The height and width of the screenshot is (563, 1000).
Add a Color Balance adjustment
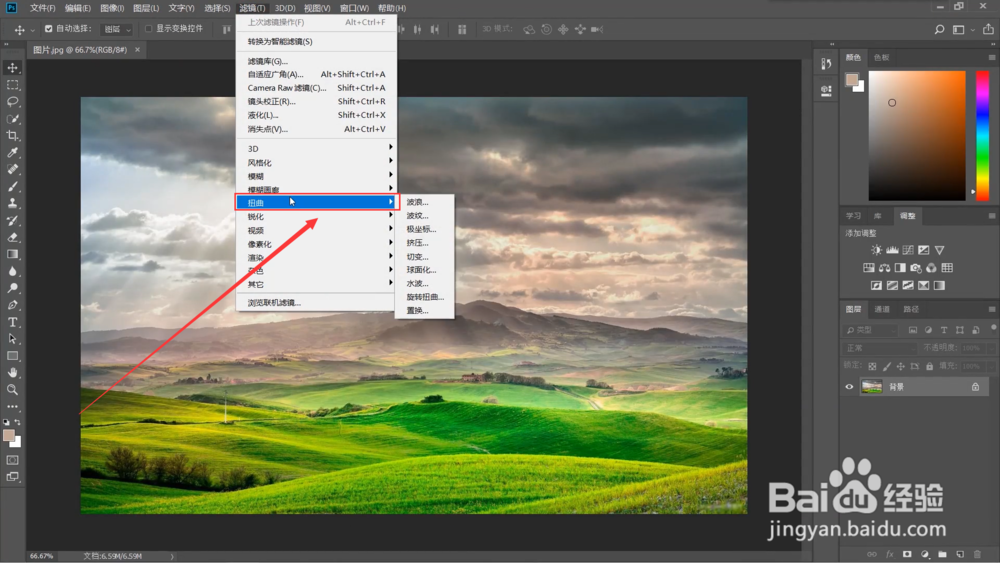885,268
